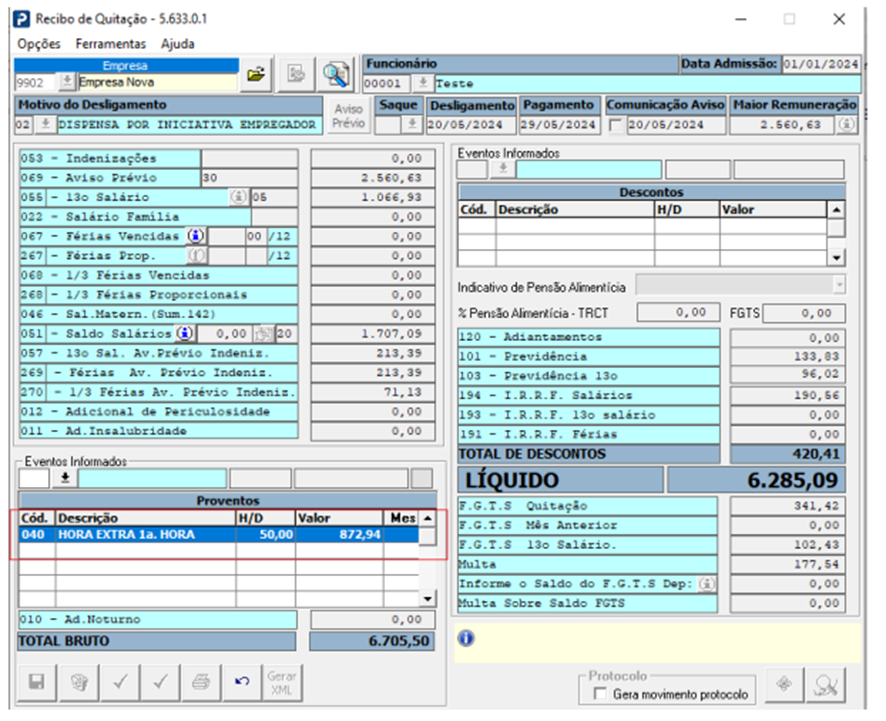Click the blue undo arrow icon
The width and height of the screenshot is (886, 721).
242,683
